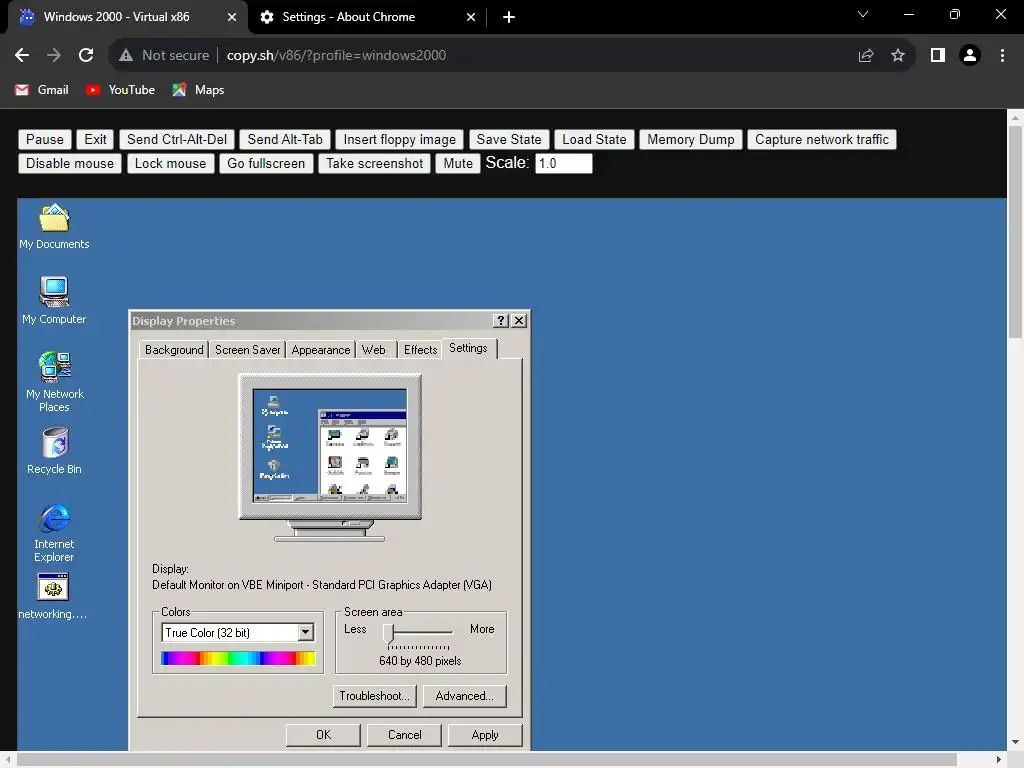
Task: Click Send Alt-Tab
Action: click(285, 140)
